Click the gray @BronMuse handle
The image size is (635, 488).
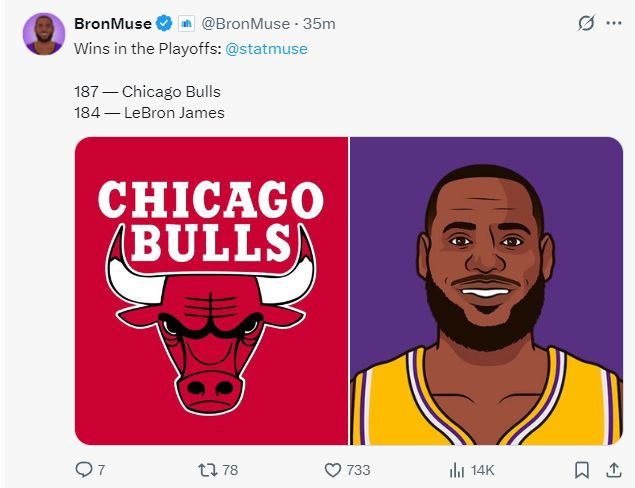coord(246,24)
